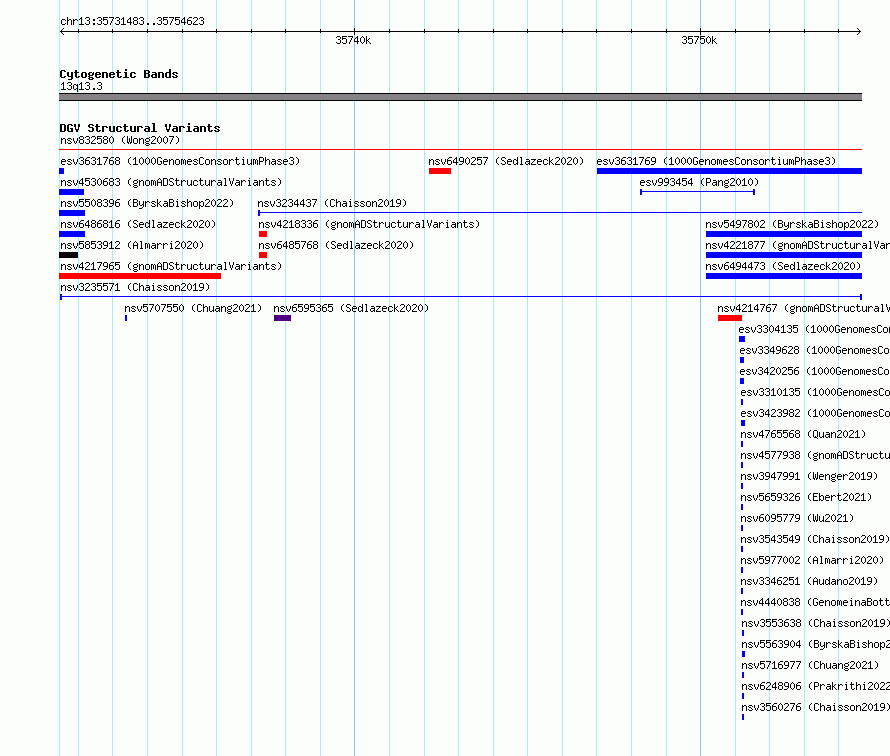Click the black bar under nsv5853912
The image size is (890, 756).
69,255
